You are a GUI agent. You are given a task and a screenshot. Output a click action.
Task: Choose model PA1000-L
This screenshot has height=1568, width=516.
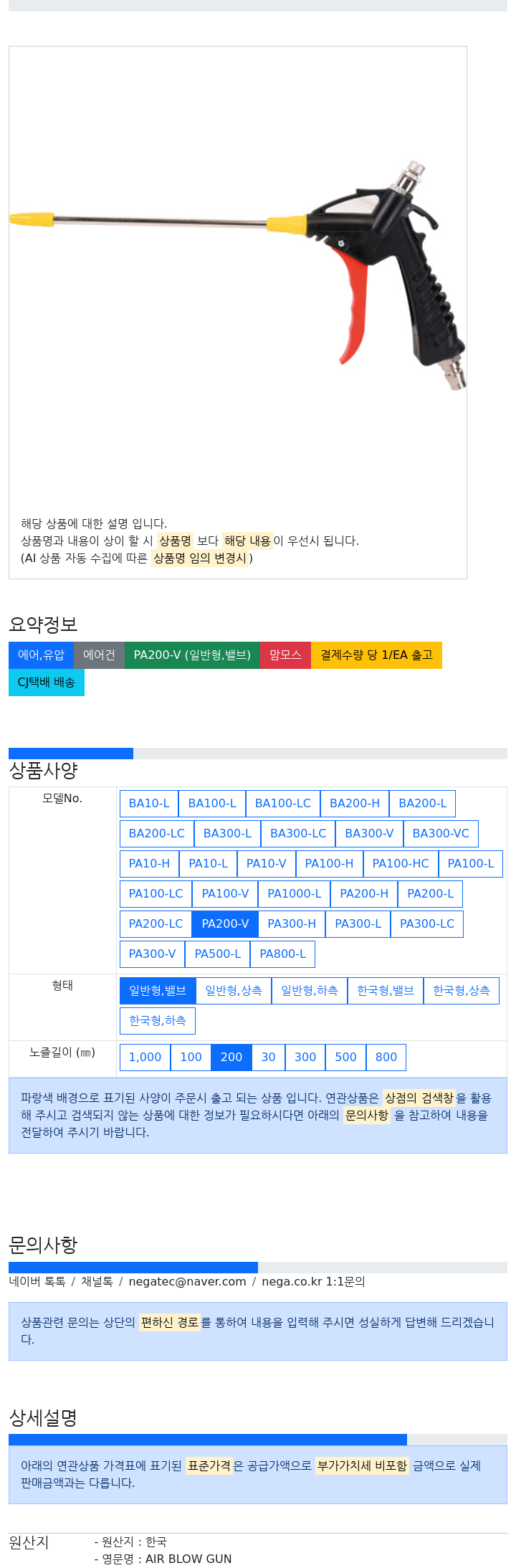(294, 893)
